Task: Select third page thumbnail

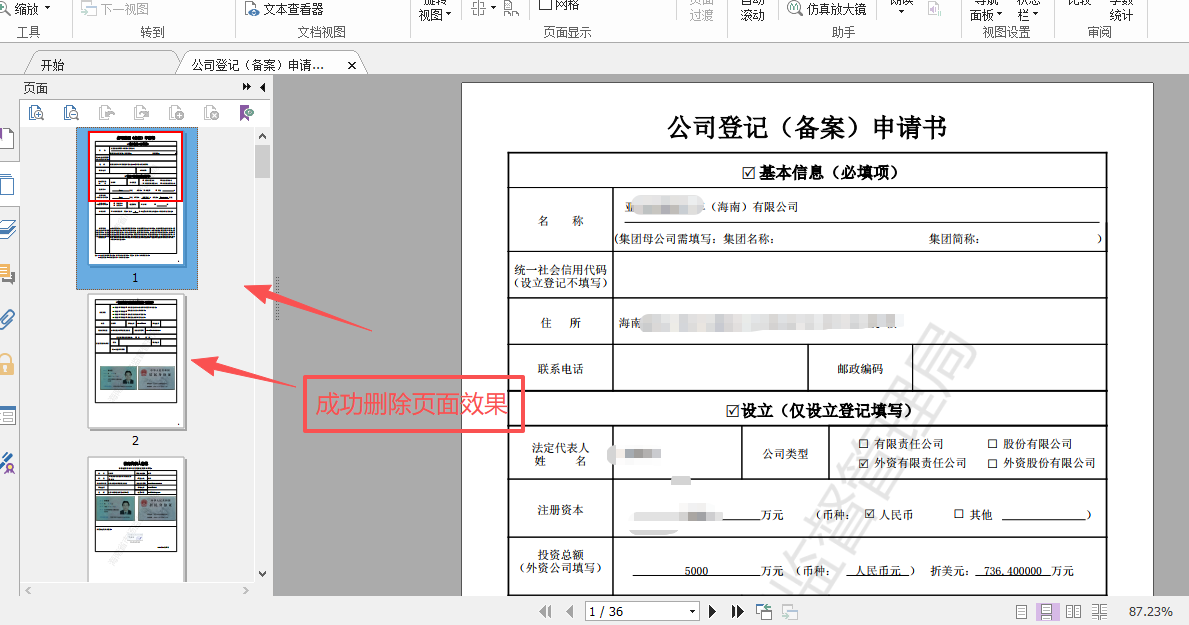Action: coord(136,520)
